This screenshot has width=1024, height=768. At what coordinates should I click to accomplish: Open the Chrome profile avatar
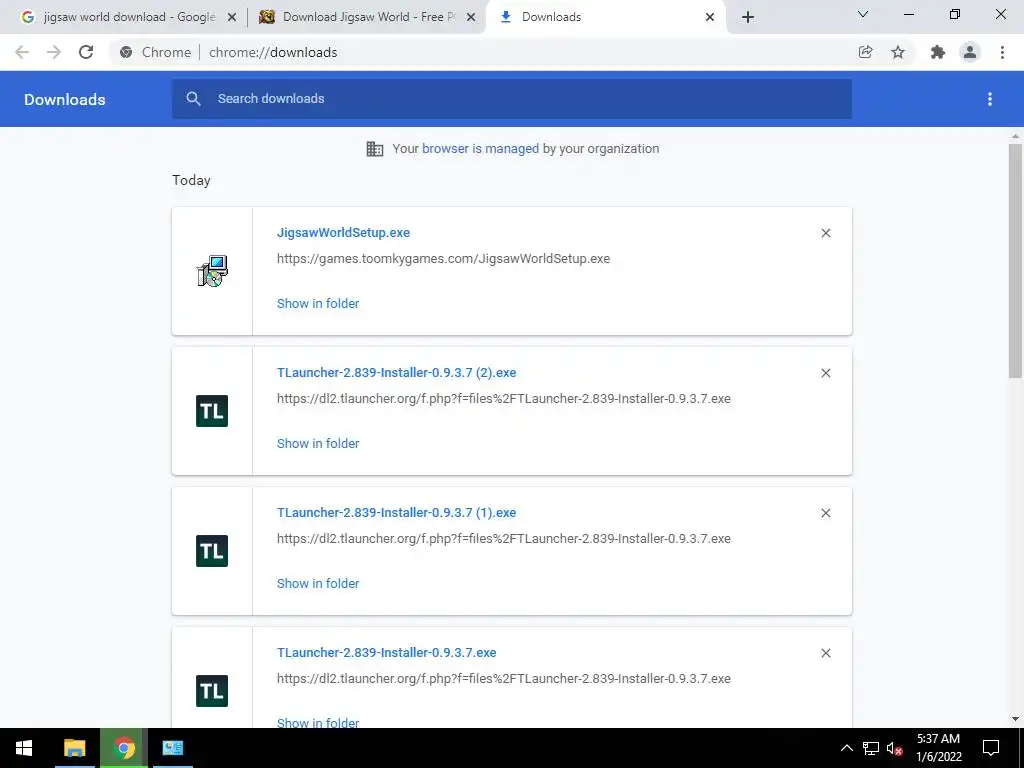pyautogui.click(x=970, y=52)
